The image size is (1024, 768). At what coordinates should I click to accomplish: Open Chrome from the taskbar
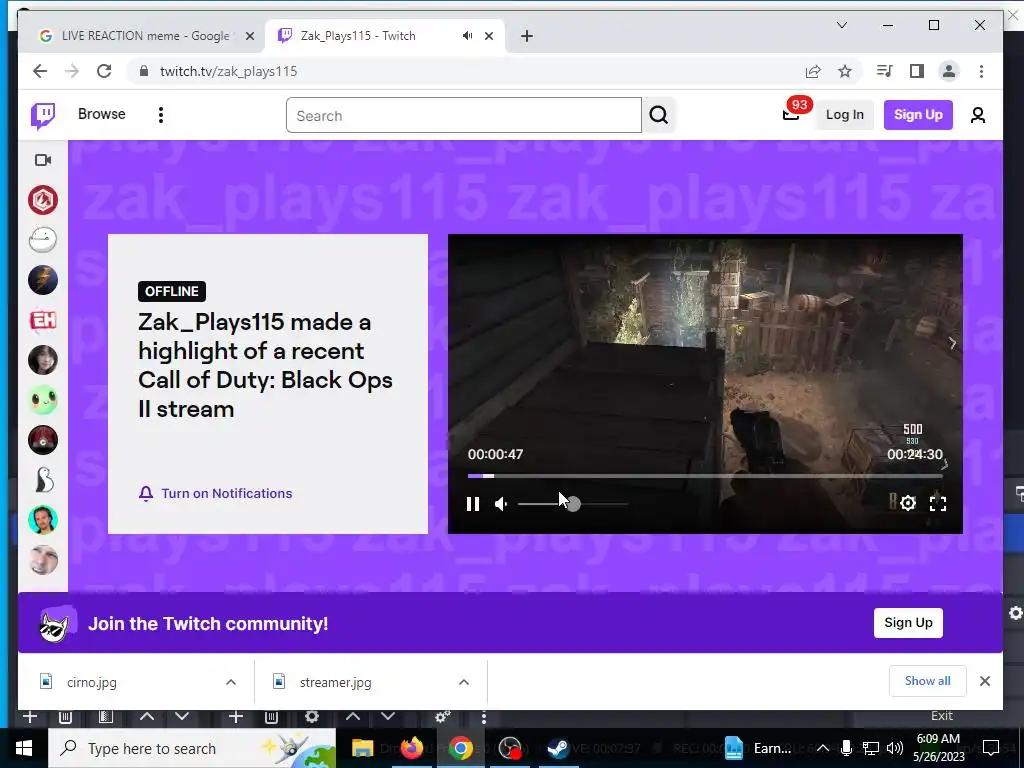pos(460,748)
